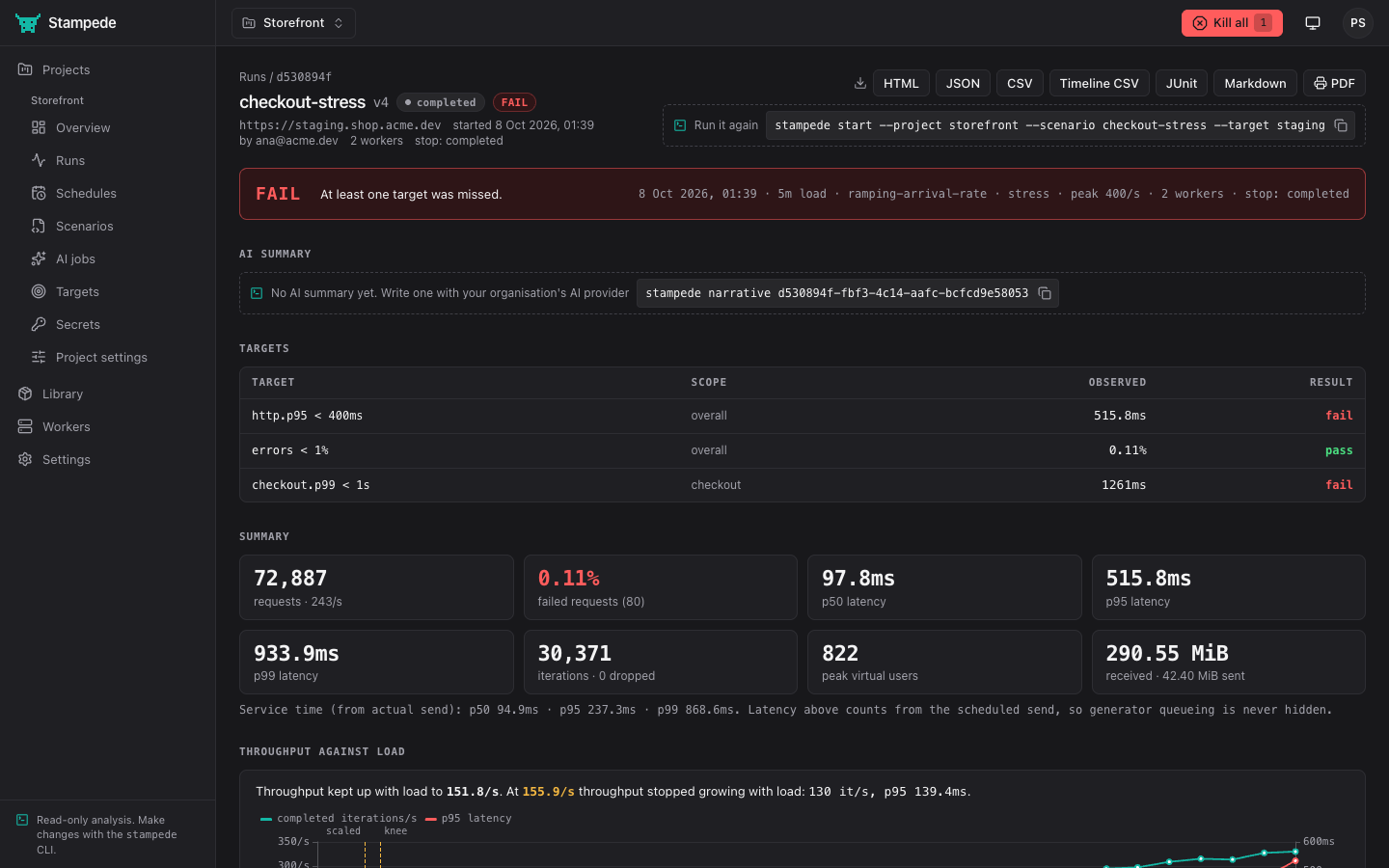This screenshot has width=1389, height=868.
Task: Open the PS user avatar menu
Action: 1358,23
